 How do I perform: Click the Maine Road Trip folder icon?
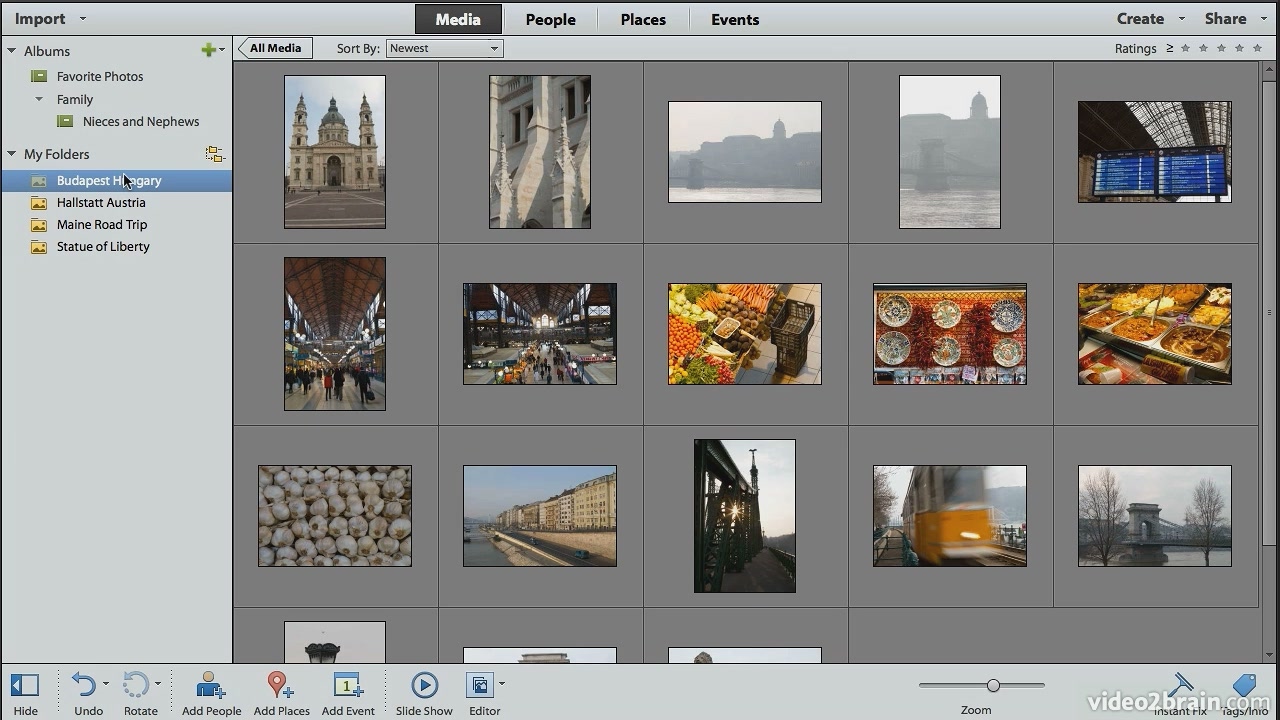39,225
